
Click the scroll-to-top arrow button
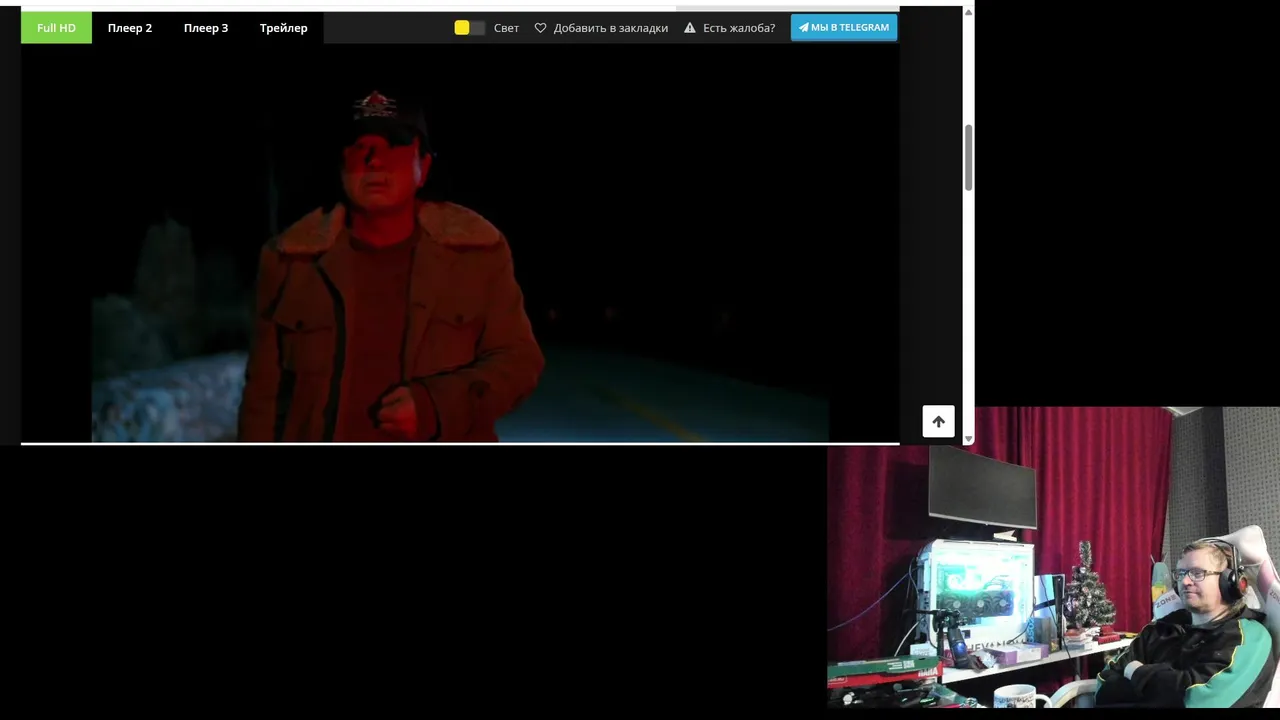pos(938,421)
